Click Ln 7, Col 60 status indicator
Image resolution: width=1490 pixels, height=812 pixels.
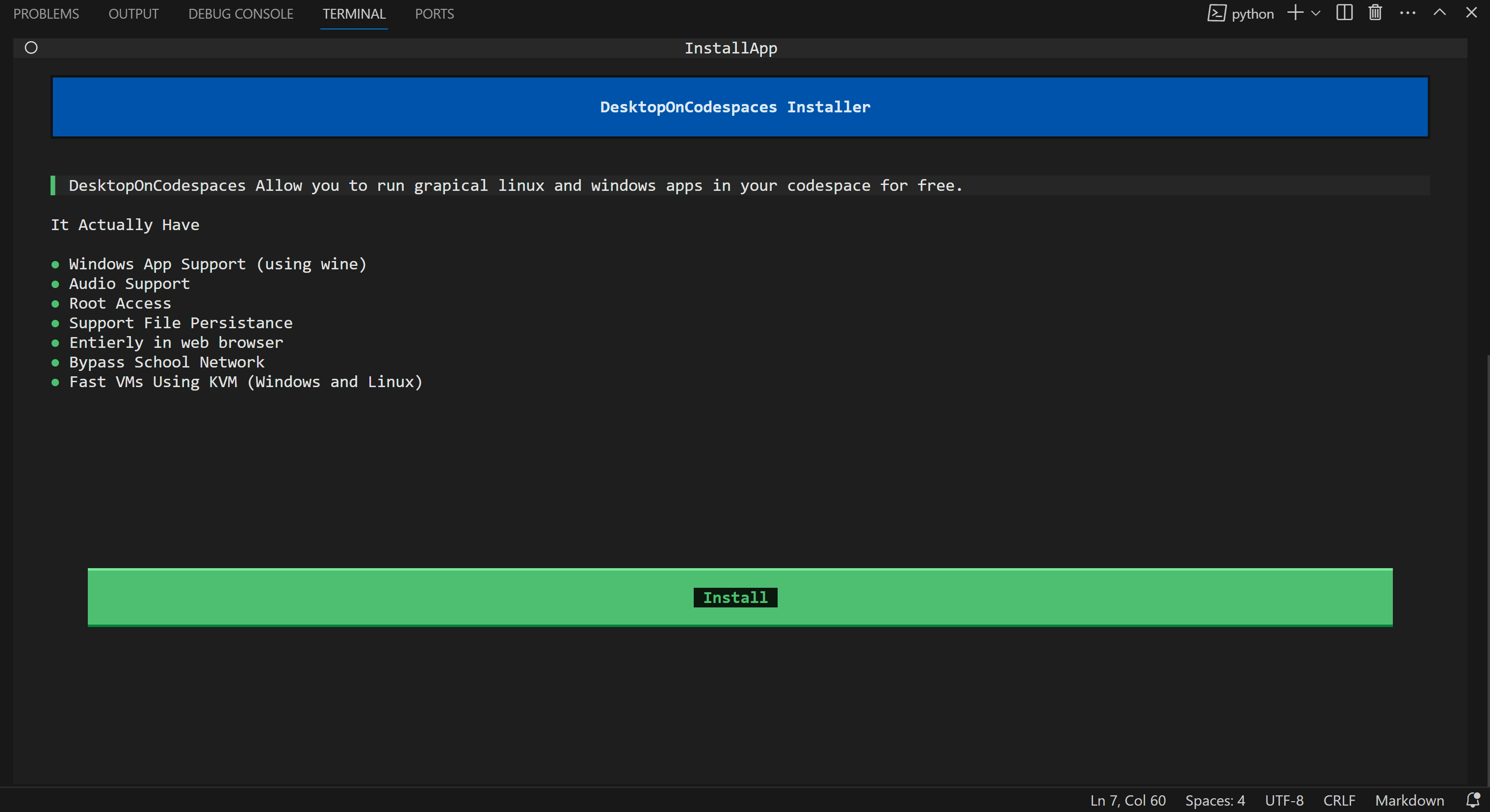click(1127, 800)
